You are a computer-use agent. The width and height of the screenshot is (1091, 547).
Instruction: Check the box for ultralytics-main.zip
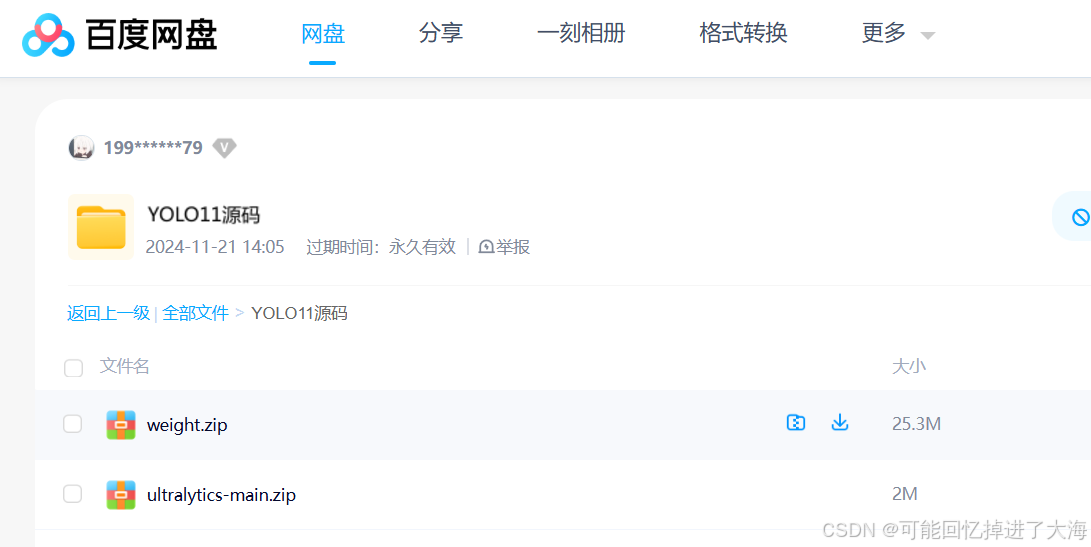click(73, 494)
